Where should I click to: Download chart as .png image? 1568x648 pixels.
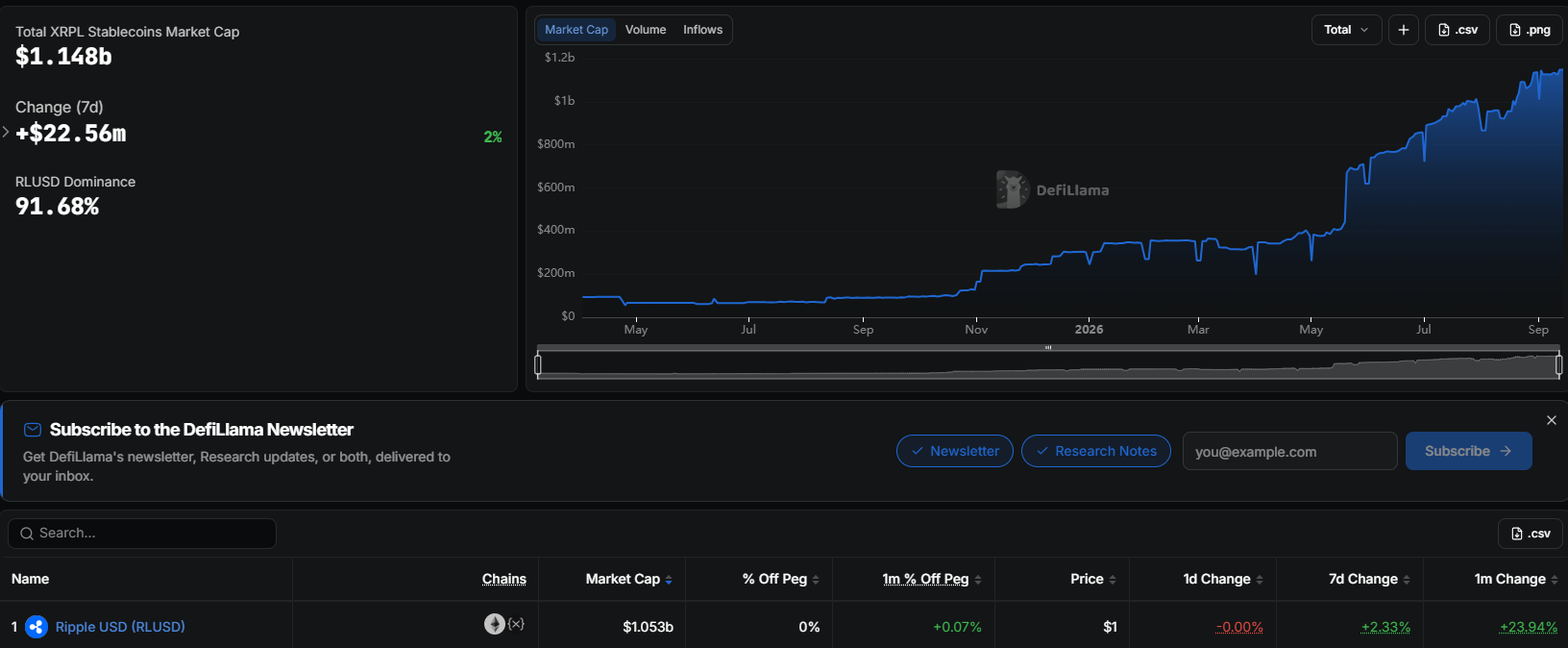[1530, 30]
